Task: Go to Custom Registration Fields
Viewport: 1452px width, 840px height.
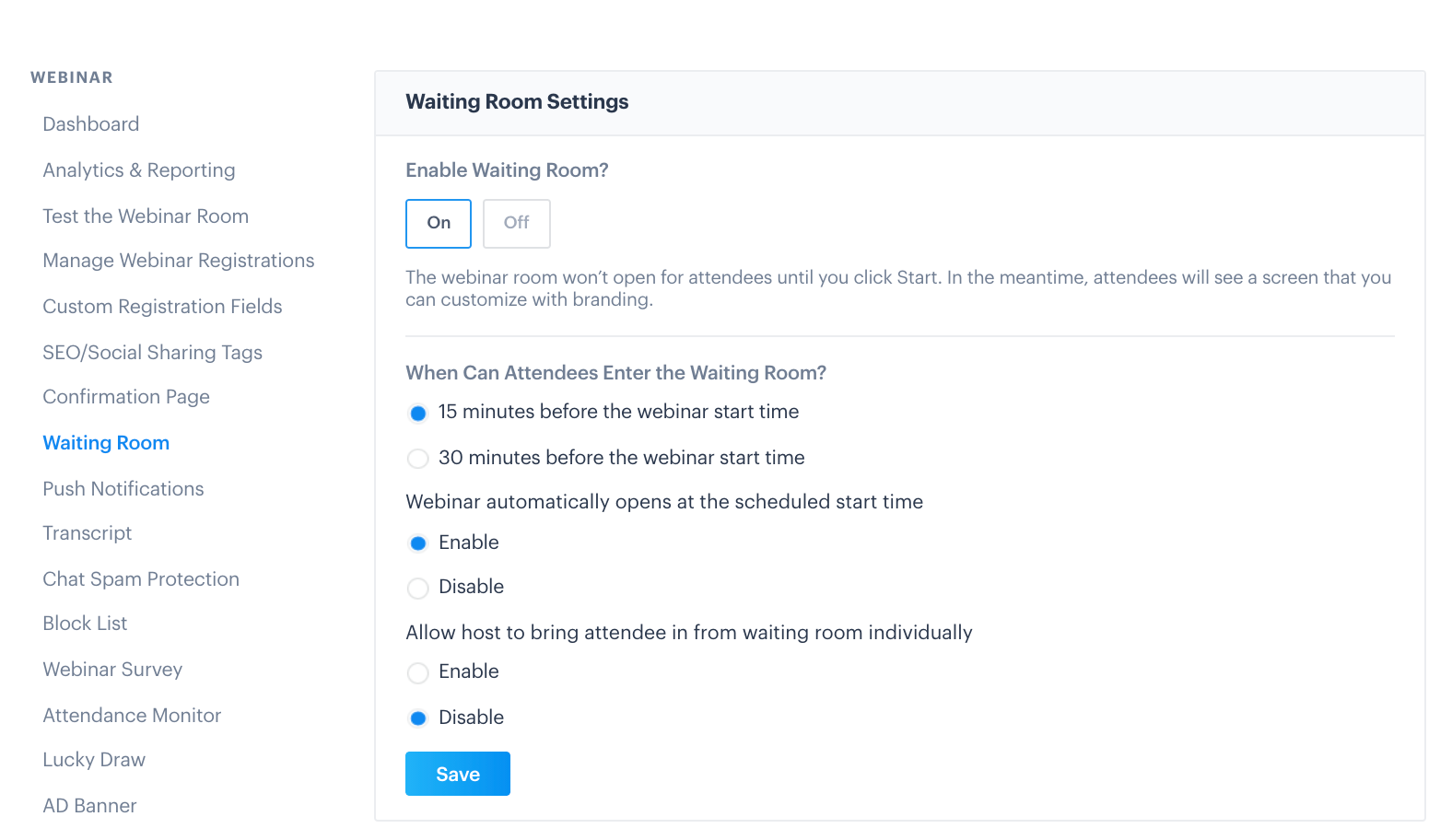Action: point(162,307)
